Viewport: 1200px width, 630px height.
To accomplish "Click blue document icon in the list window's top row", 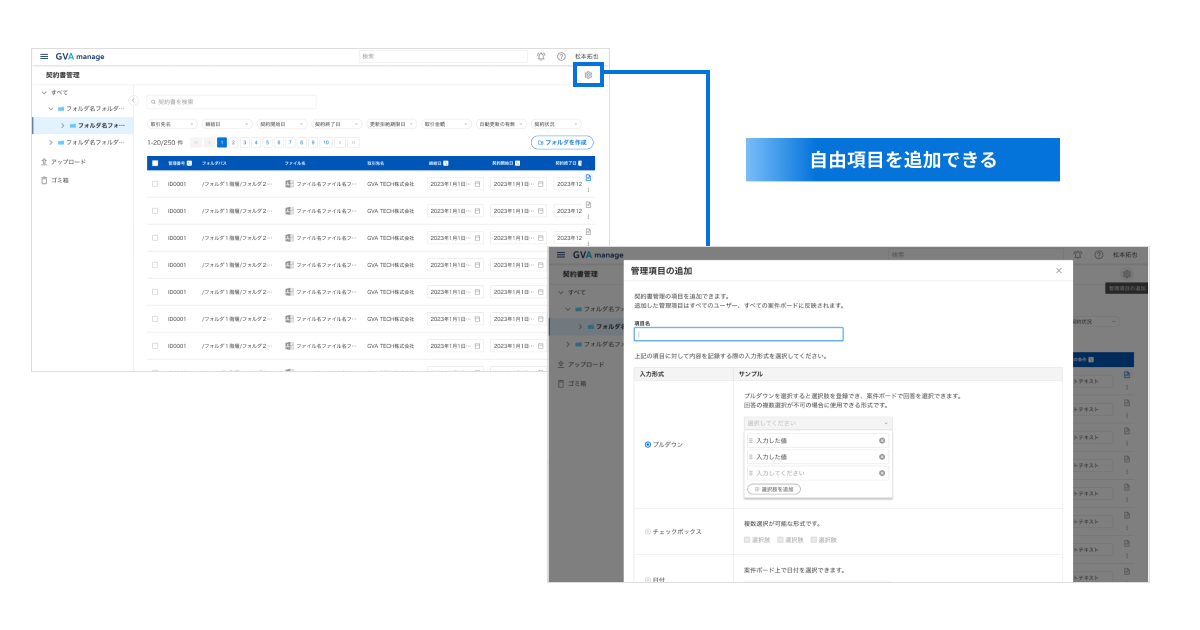I will point(588,177).
